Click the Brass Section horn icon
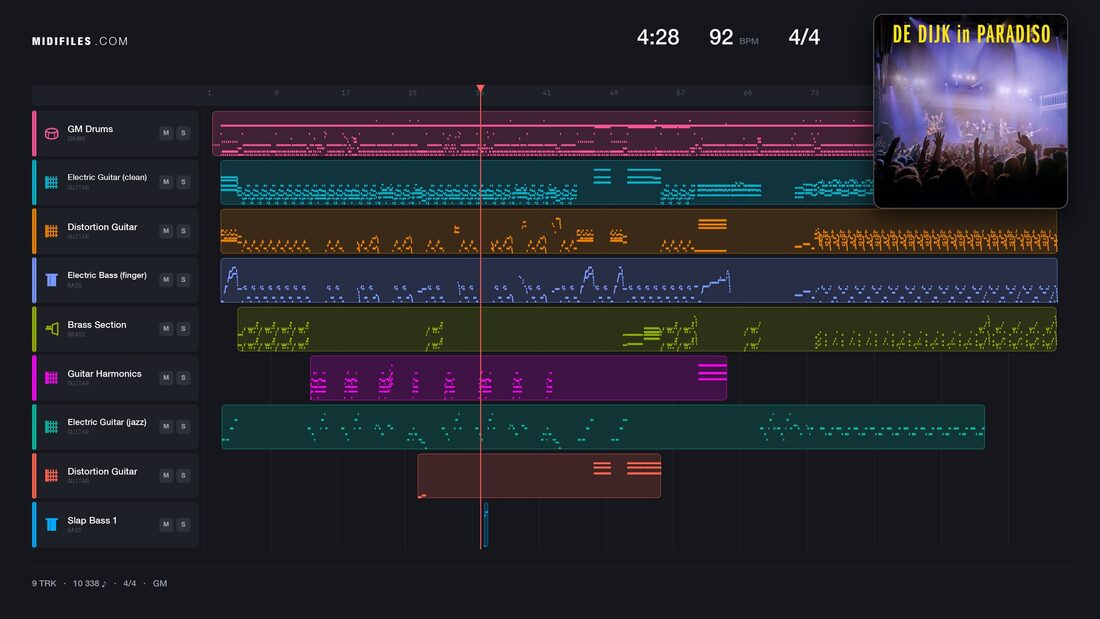This screenshot has width=1100, height=619. pyautogui.click(x=51, y=328)
